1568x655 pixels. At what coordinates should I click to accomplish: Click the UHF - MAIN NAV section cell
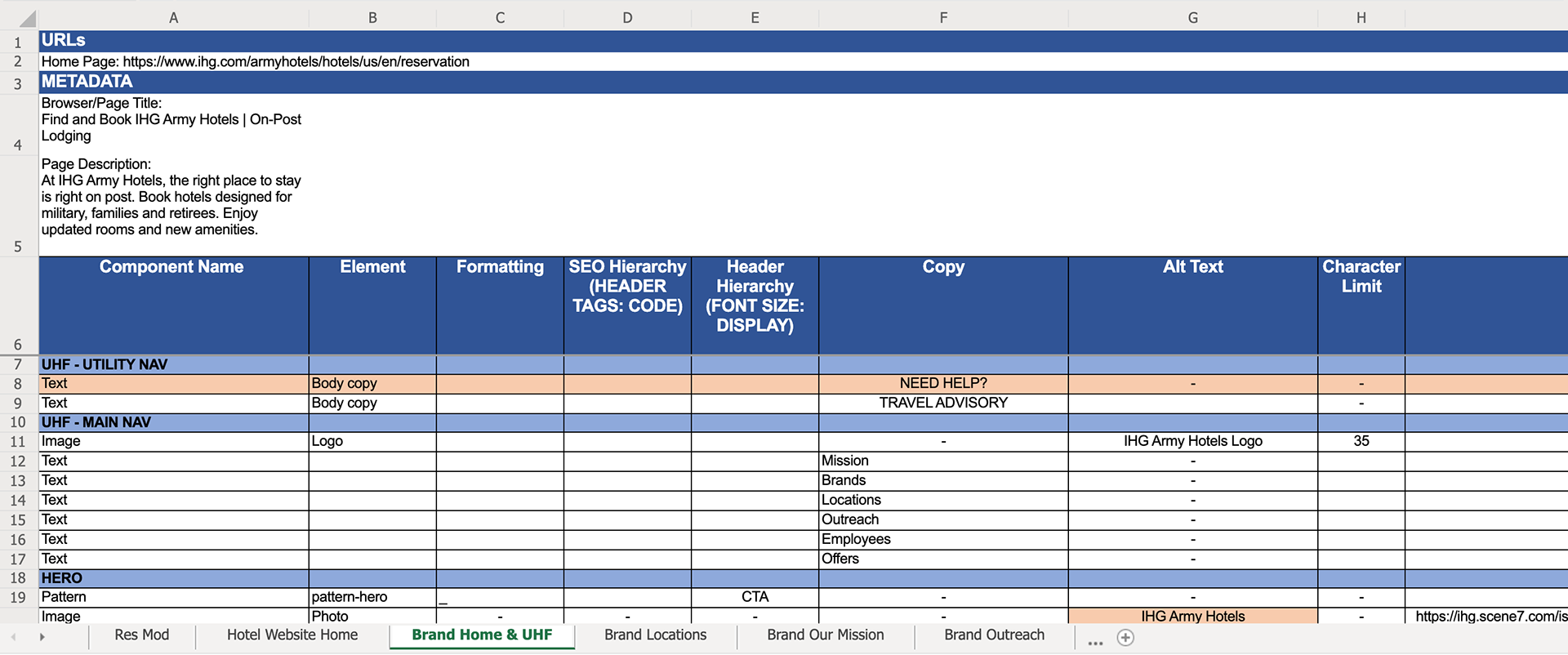(x=173, y=422)
